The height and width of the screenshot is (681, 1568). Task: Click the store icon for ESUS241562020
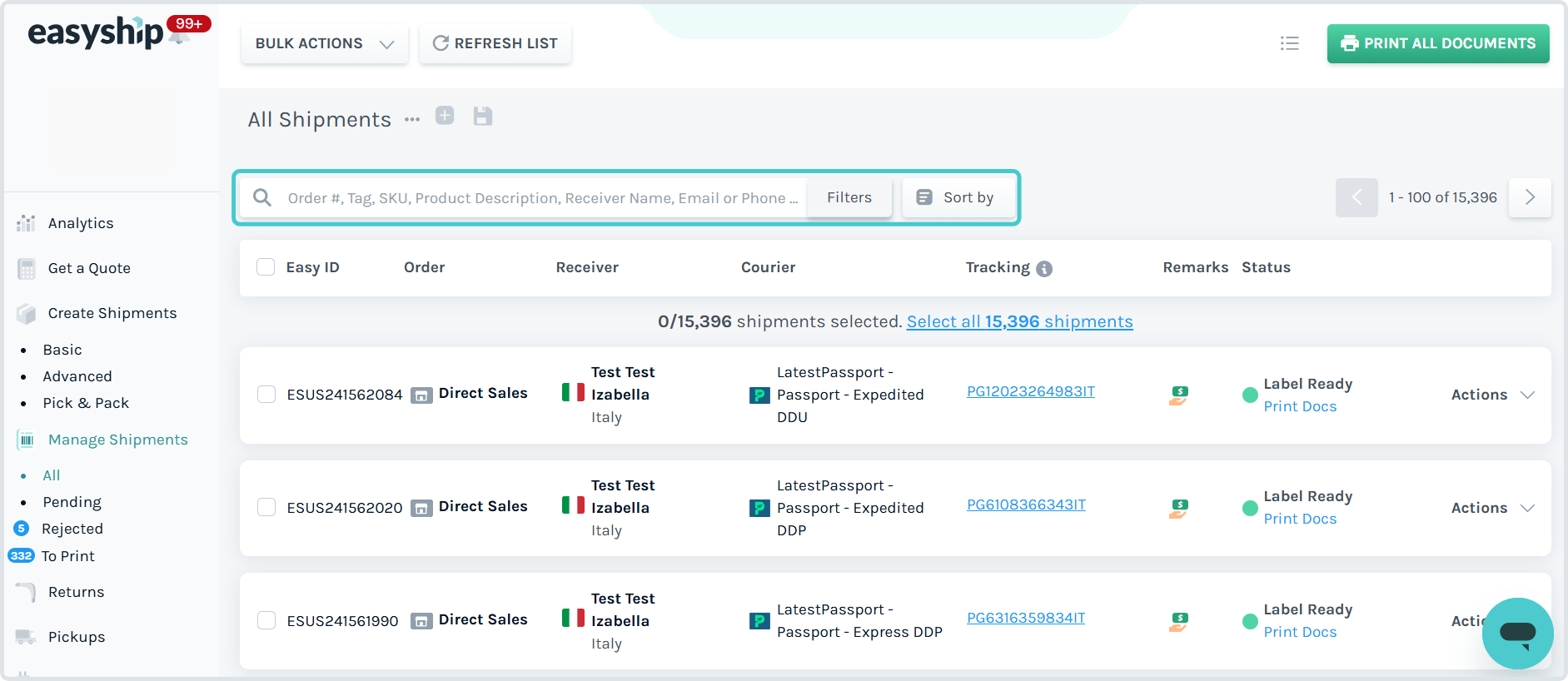pos(421,508)
